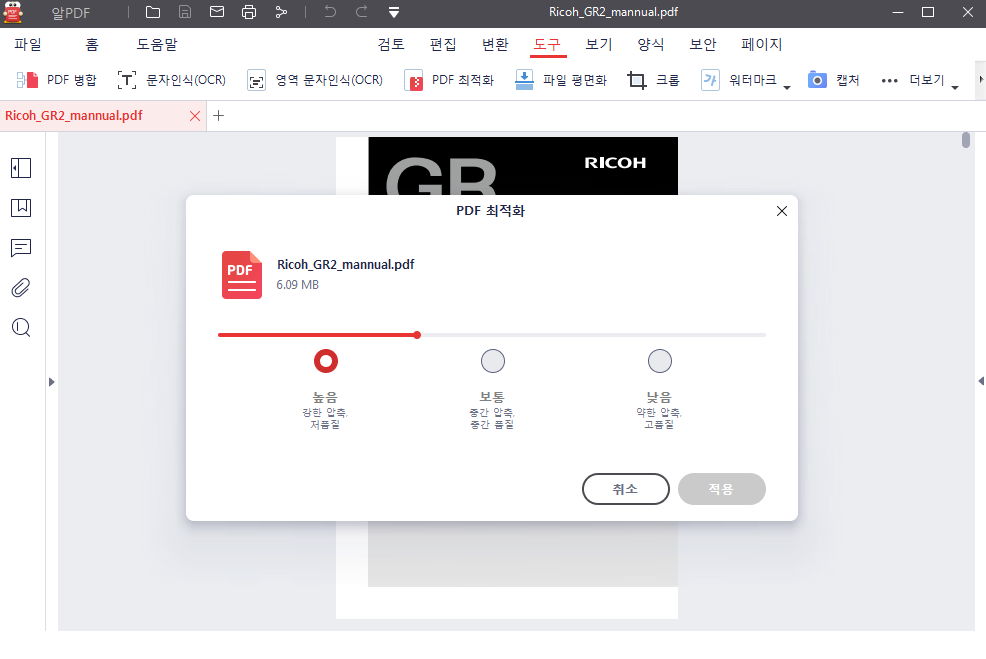Open the 도움말 menu
986x659 pixels.
click(157, 44)
